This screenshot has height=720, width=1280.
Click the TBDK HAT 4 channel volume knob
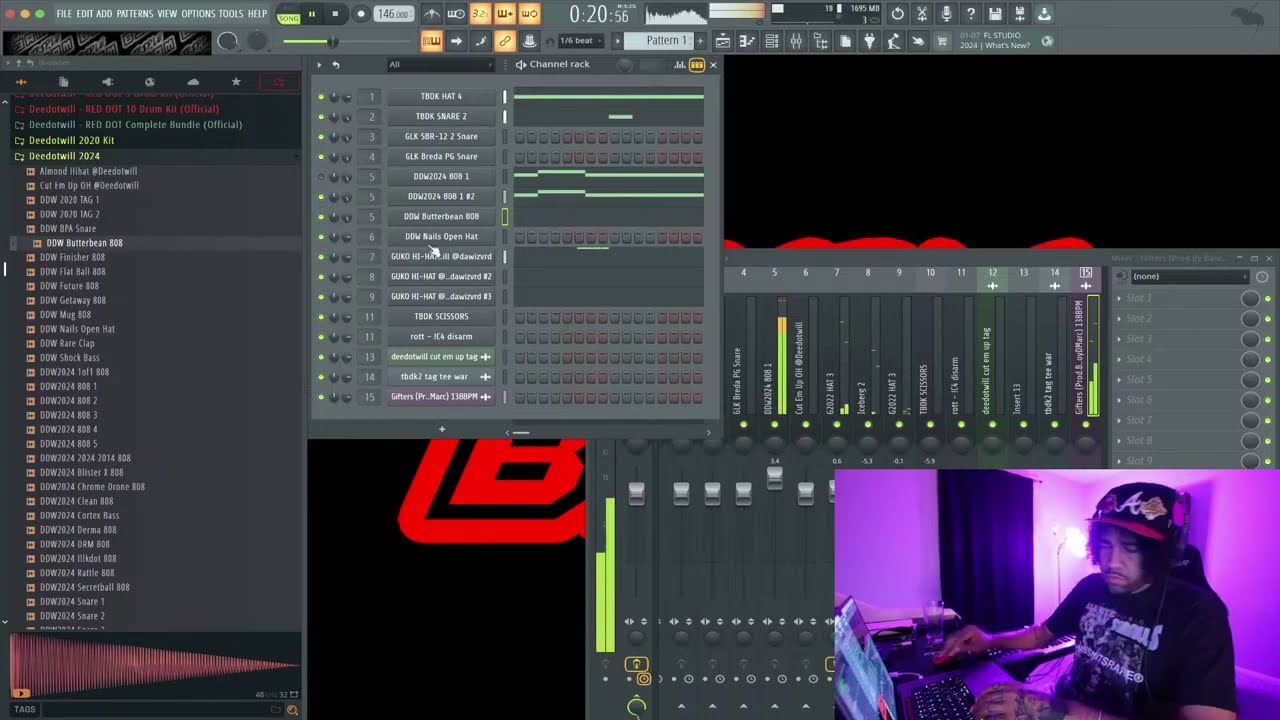click(x=347, y=97)
